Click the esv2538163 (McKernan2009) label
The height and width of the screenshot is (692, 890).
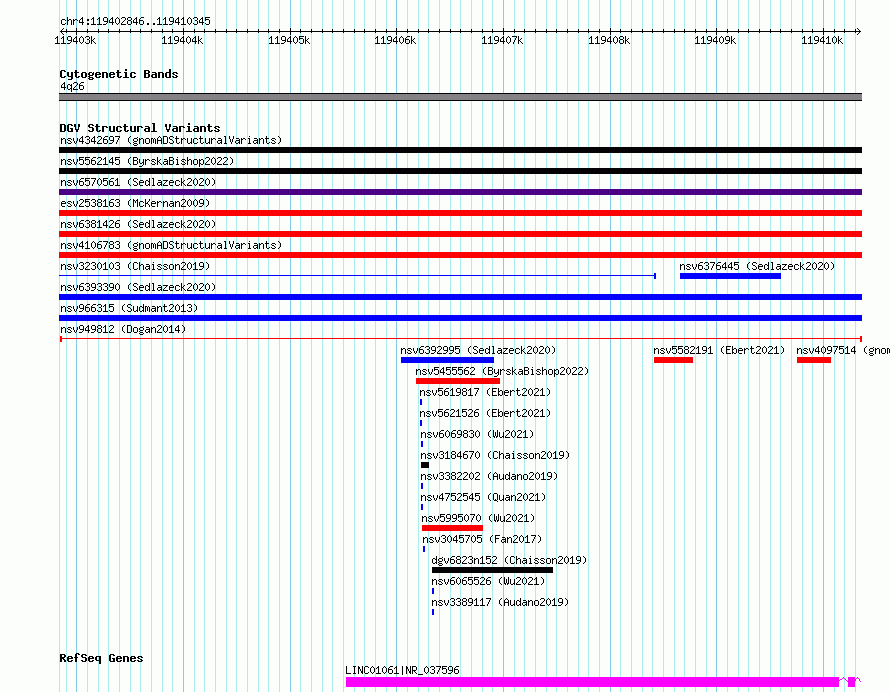pyautogui.click(x=135, y=203)
